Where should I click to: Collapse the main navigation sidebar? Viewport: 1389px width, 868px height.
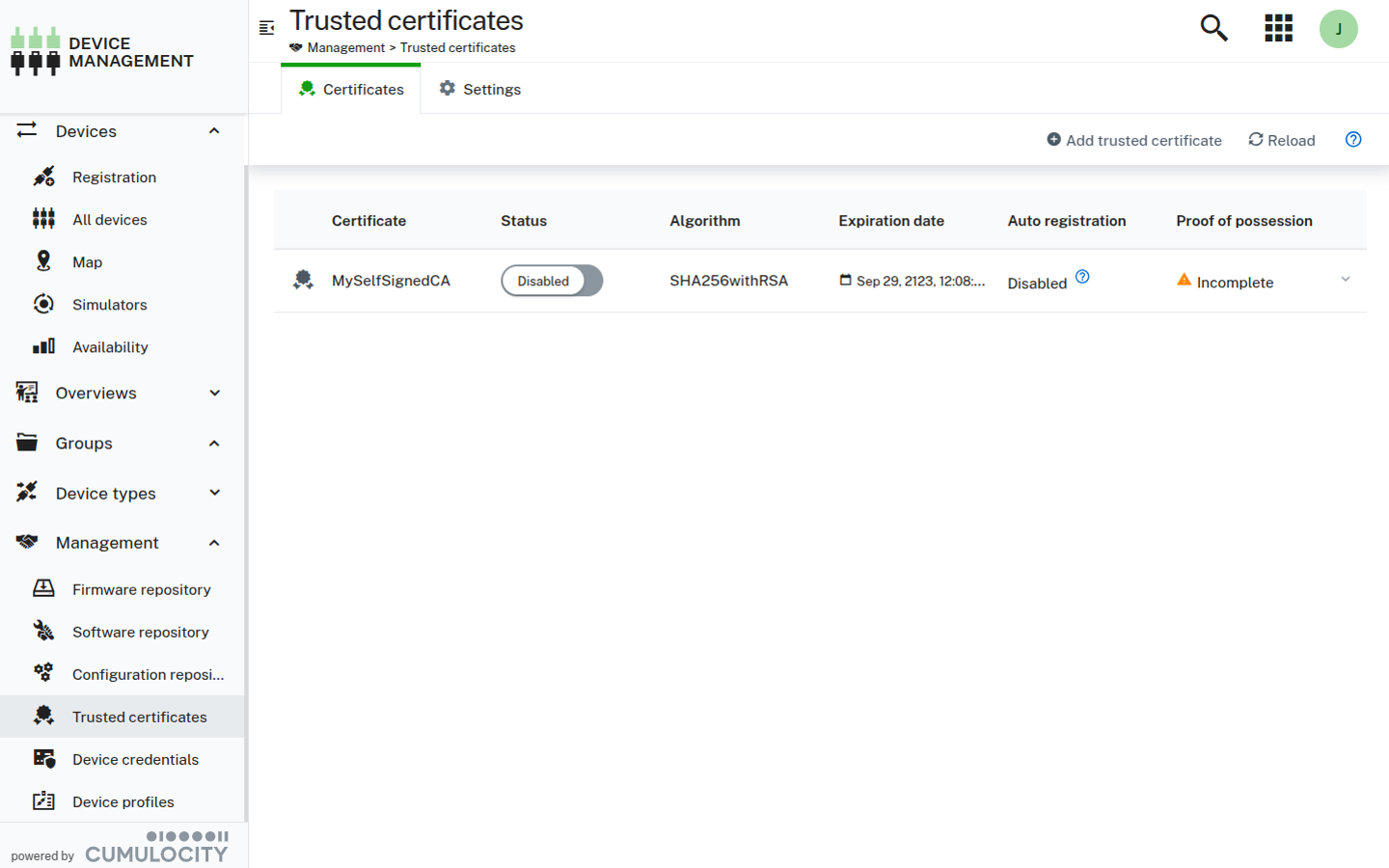(x=266, y=28)
